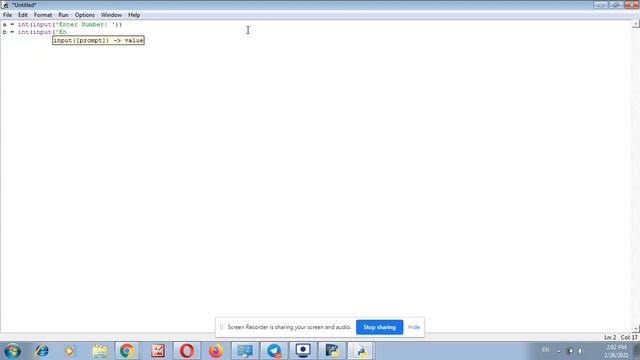
Task: Click the Show desktop strip
Action: click(636, 351)
